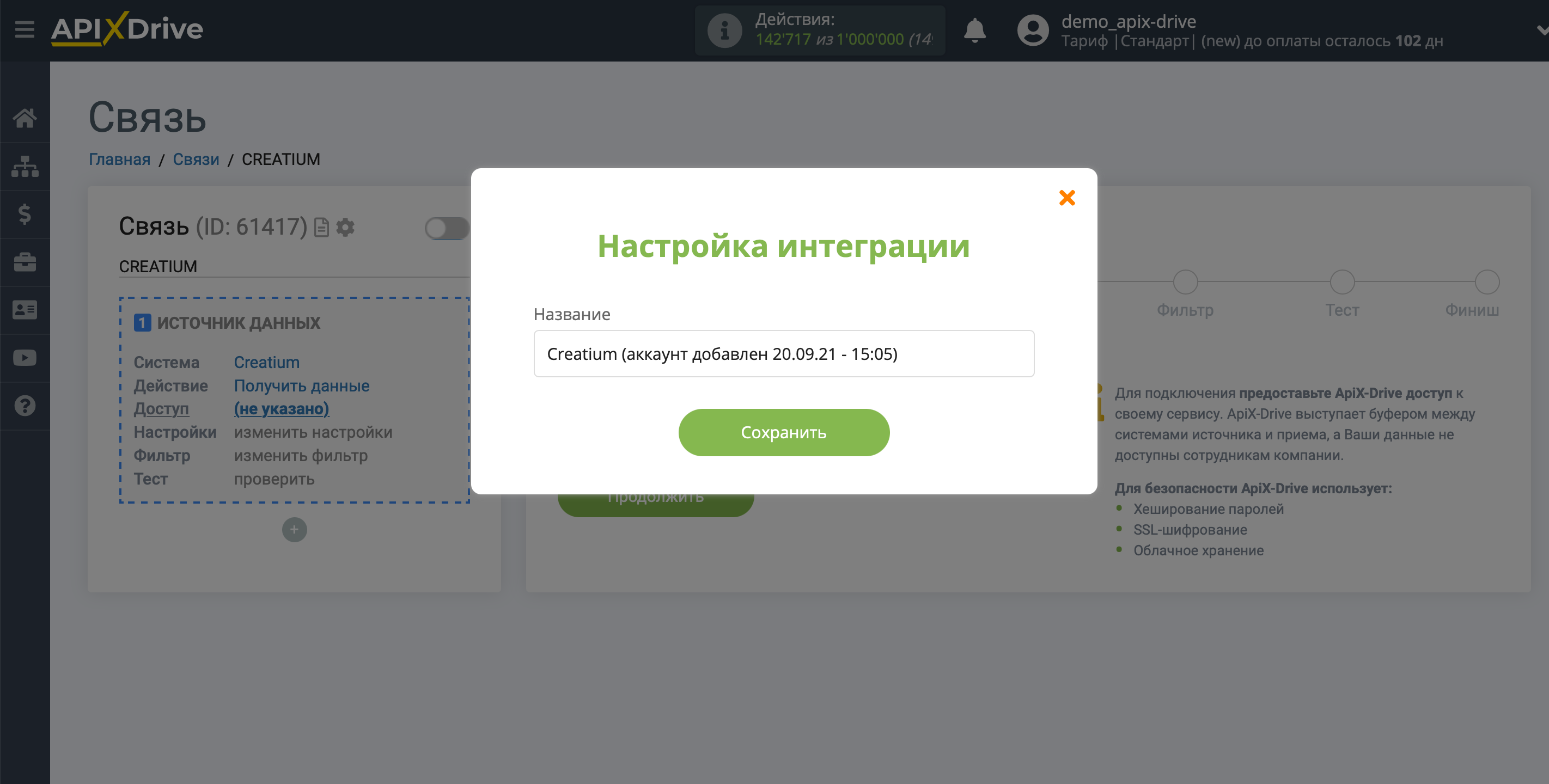Open the connections sitemap icon in sidebar

(x=25, y=167)
